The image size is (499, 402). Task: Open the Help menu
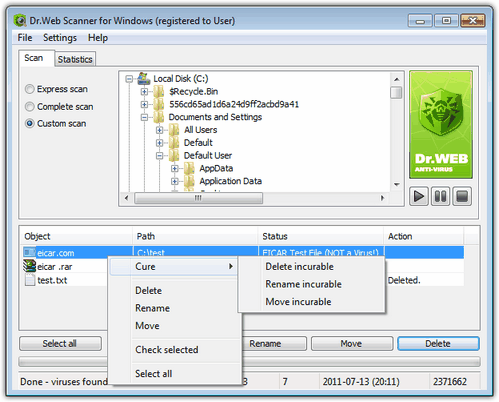98,38
